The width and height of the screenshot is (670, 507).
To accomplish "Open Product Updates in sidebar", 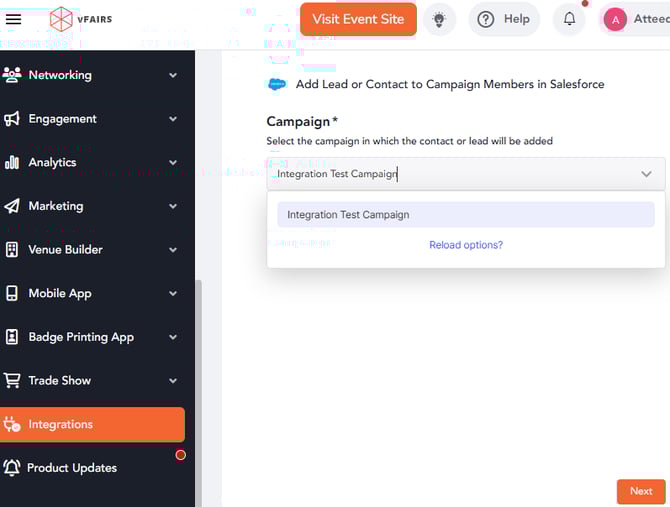I will click(x=72, y=468).
